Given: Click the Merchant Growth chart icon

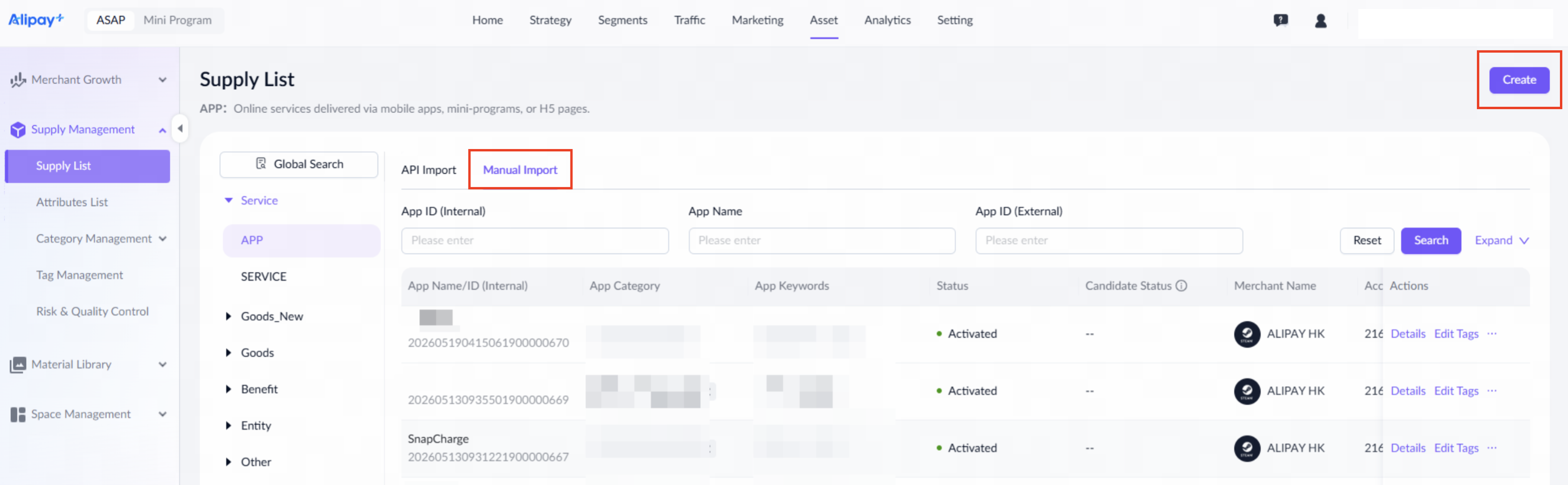Looking at the screenshot, I should [18, 80].
